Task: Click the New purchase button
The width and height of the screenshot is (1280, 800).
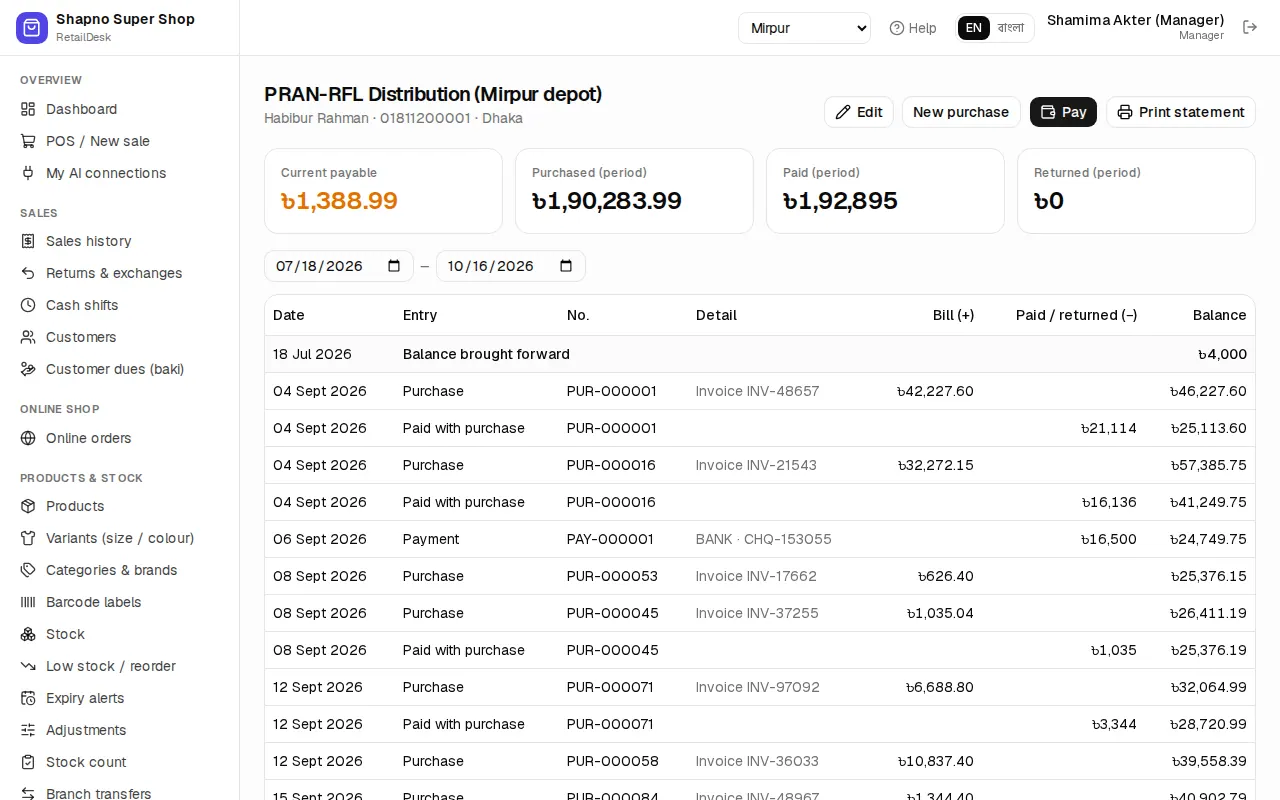Action: (x=961, y=112)
